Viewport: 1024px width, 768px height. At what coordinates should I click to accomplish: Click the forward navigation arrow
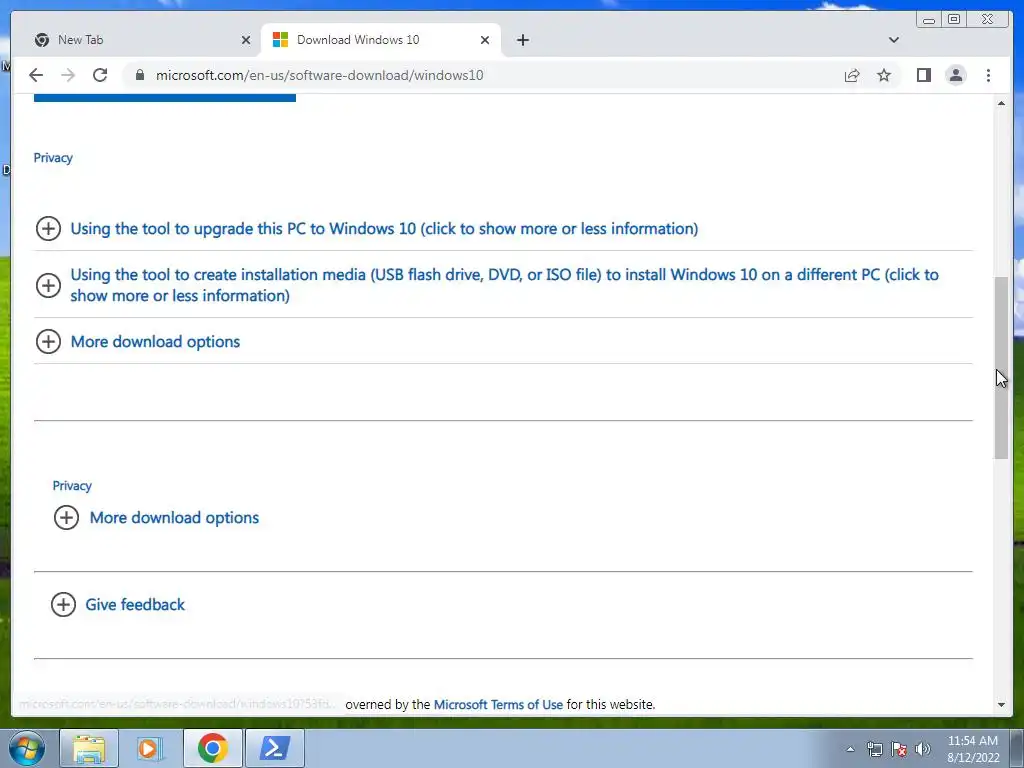(68, 75)
